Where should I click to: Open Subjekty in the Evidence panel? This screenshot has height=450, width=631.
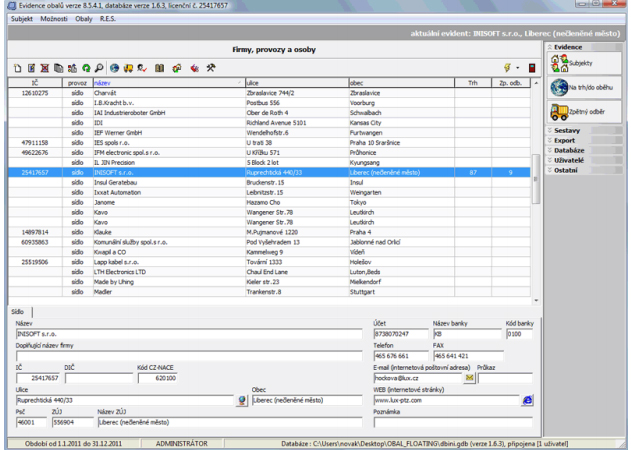(x=584, y=63)
